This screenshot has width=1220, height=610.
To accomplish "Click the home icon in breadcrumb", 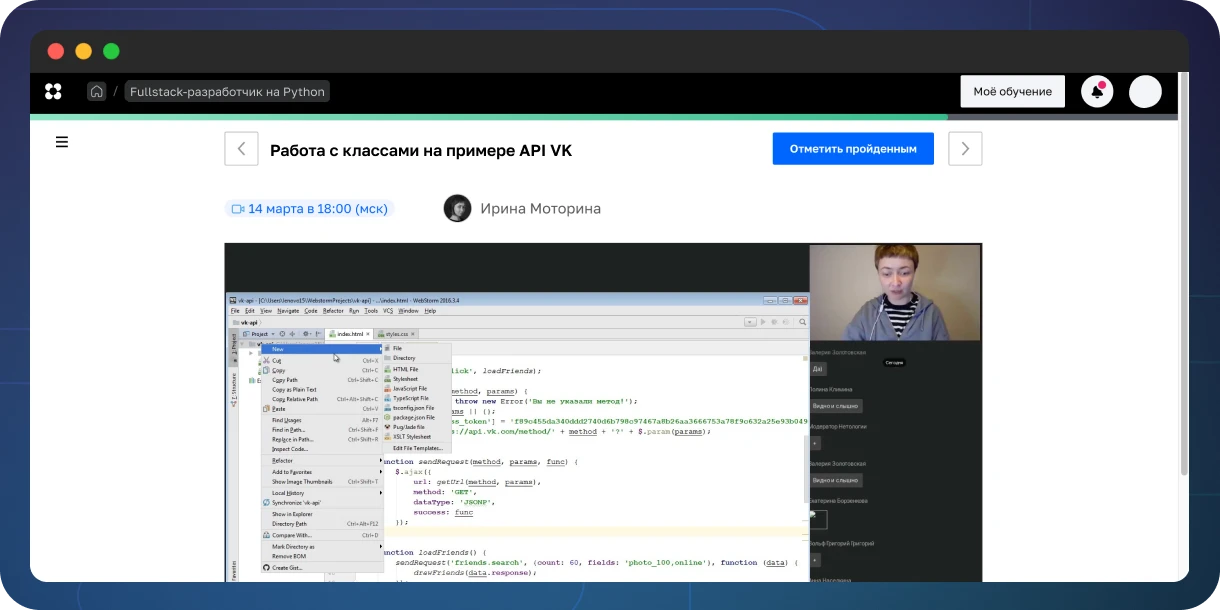I will (x=97, y=92).
